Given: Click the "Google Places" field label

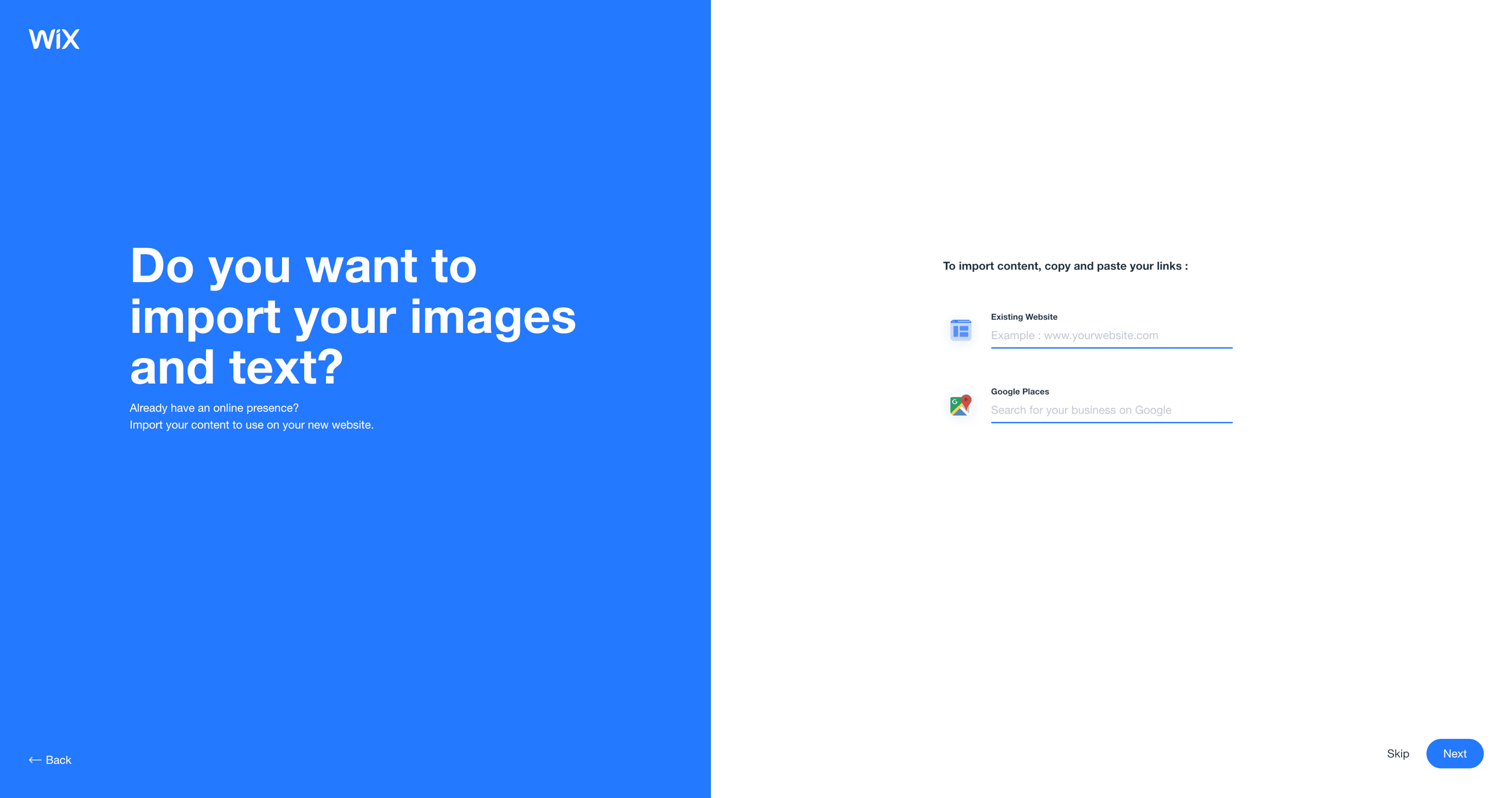Looking at the screenshot, I should (x=1019, y=391).
